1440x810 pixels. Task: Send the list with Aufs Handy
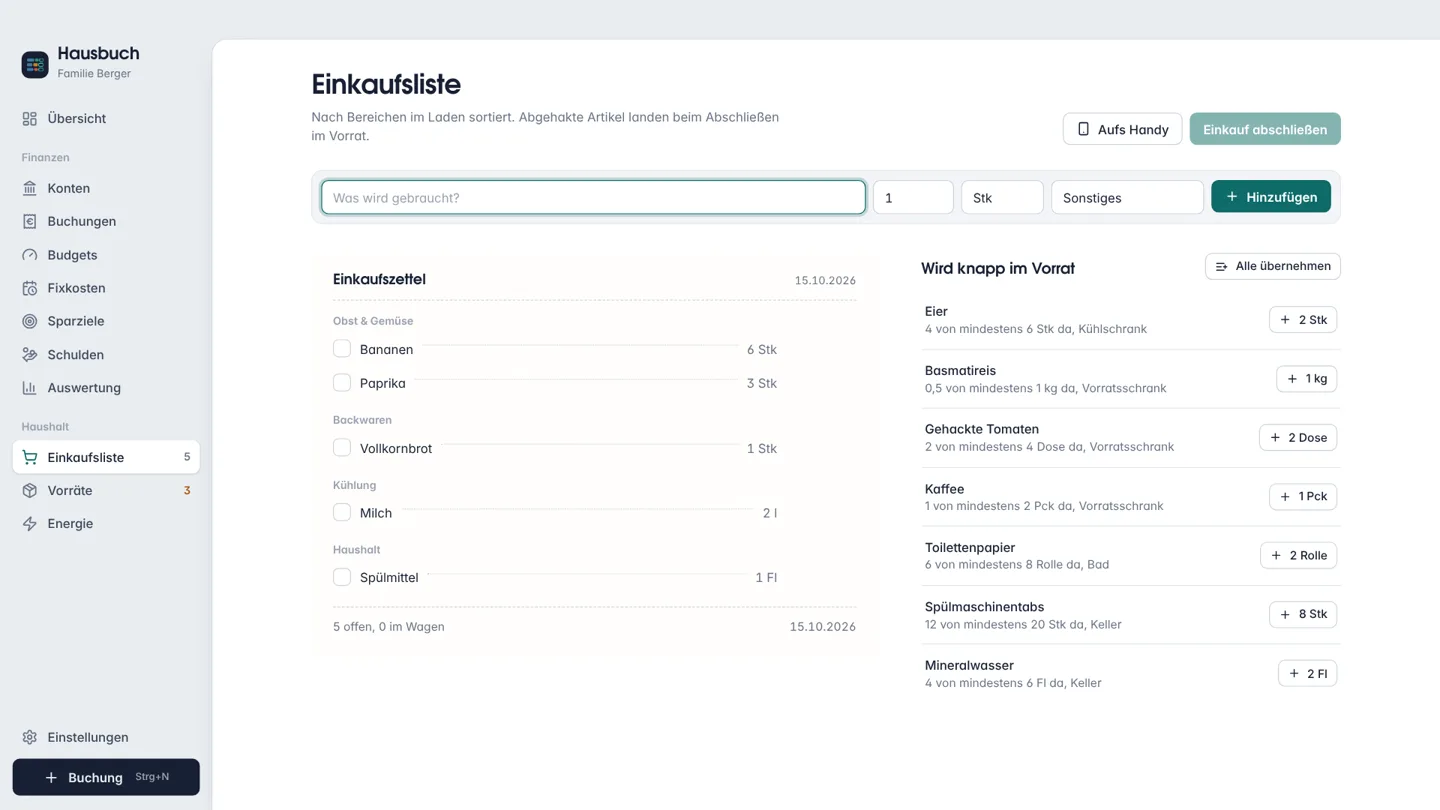(1122, 129)
